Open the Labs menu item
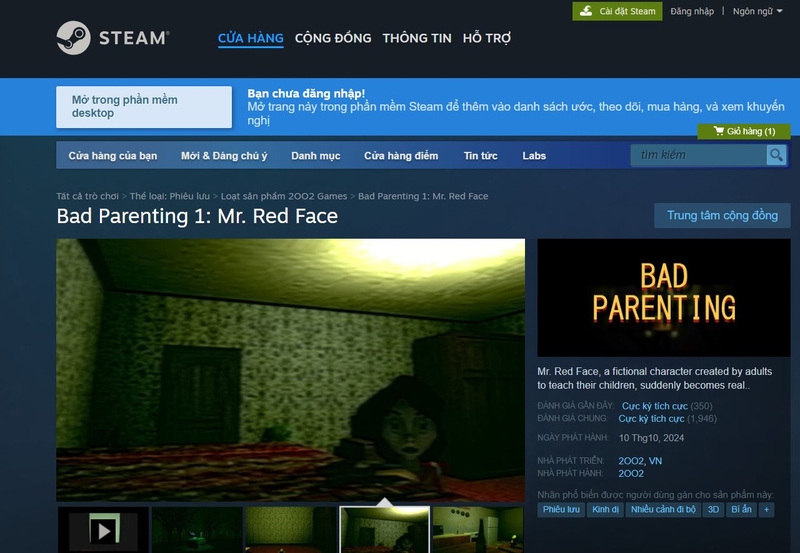Image resolution: width=800 pixels, height=553 pixels. pyautogui.click(x=534, y=156)
